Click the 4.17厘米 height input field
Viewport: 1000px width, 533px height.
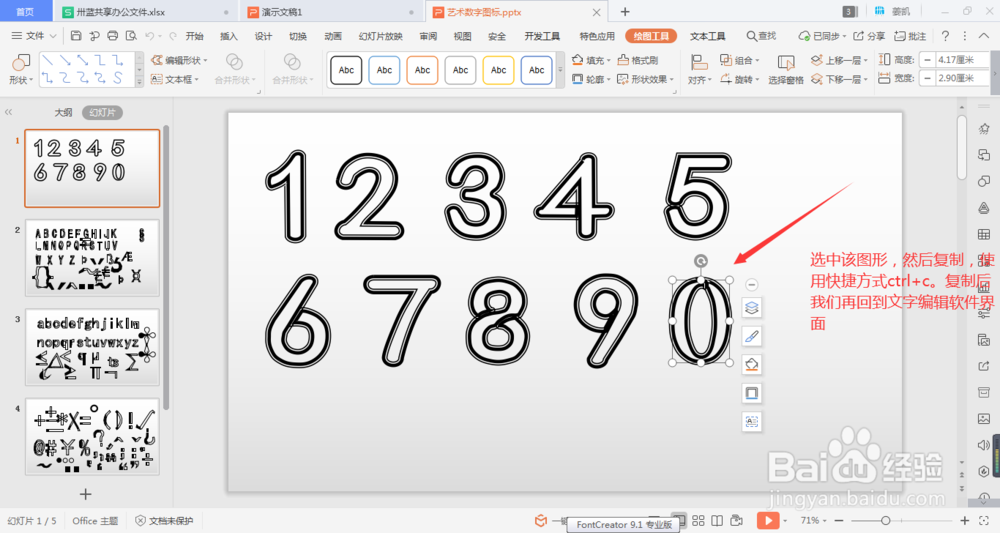point(960,60)
